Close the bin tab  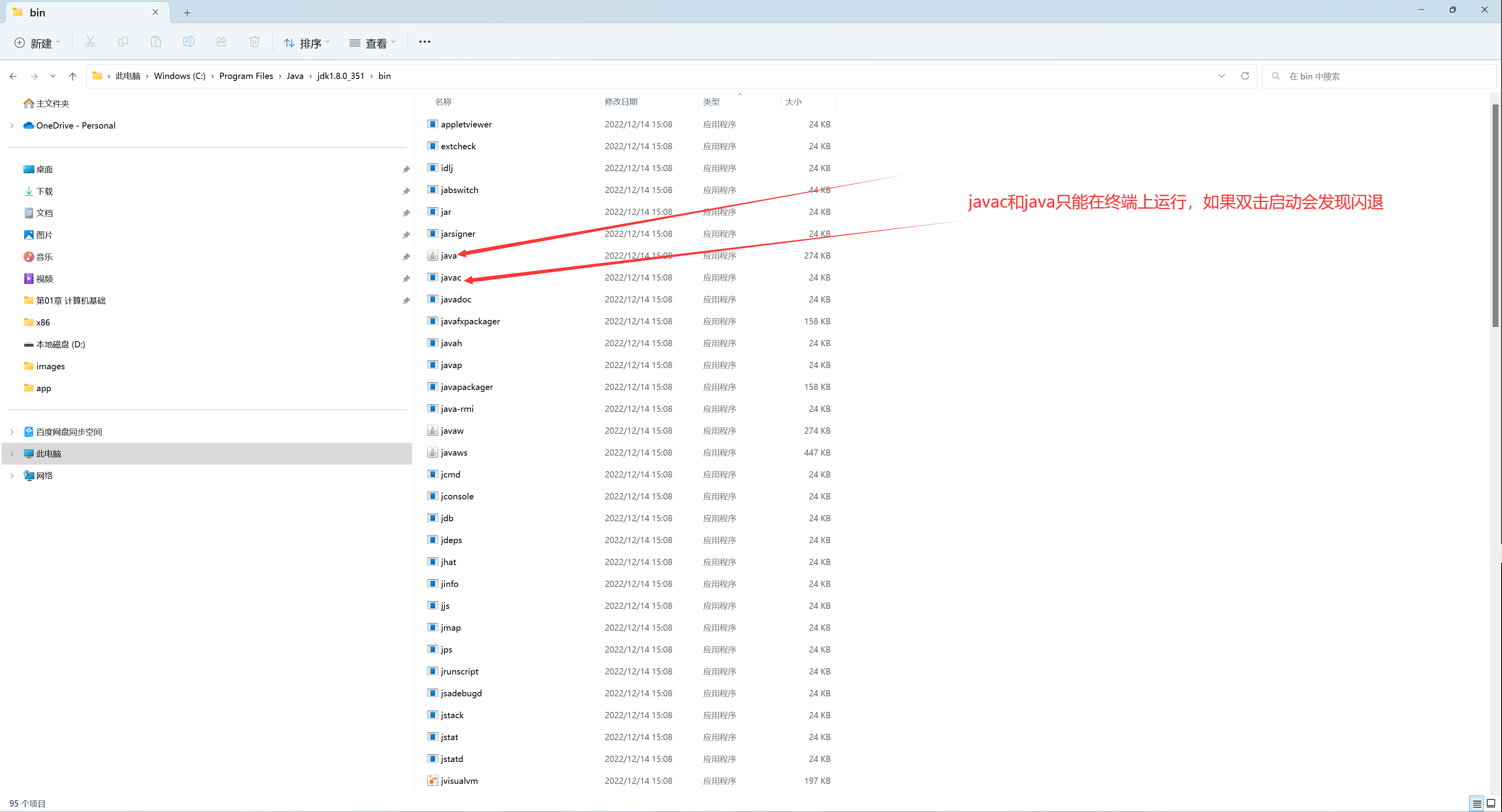coord(156,12)
